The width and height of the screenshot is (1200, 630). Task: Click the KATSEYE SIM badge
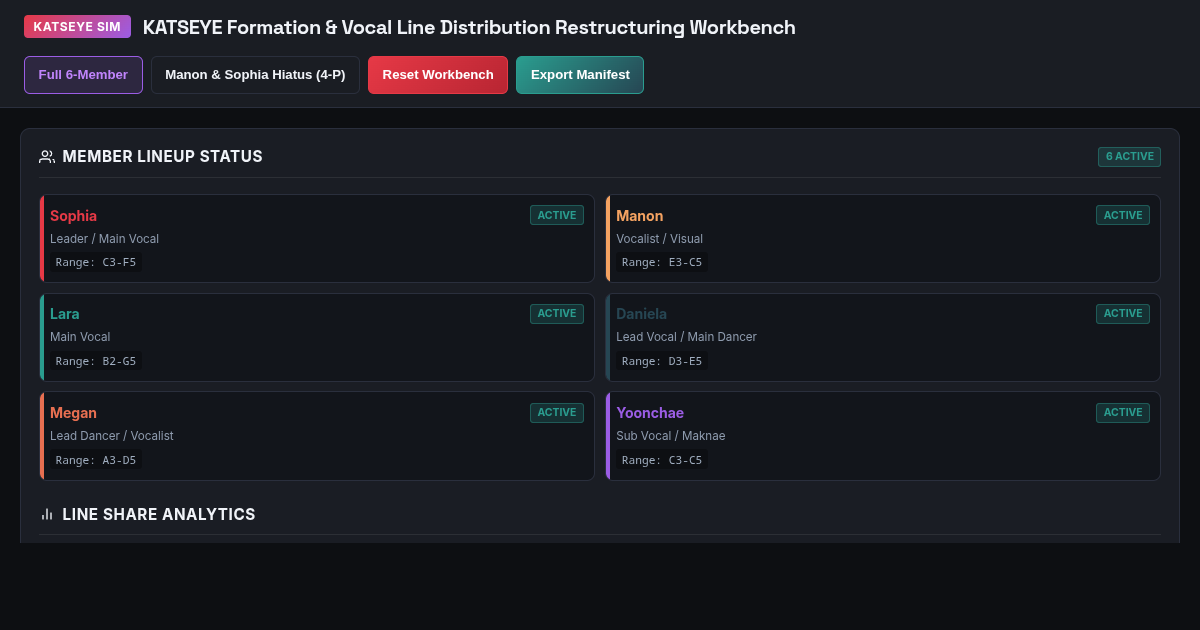click(x=77, y=27)
